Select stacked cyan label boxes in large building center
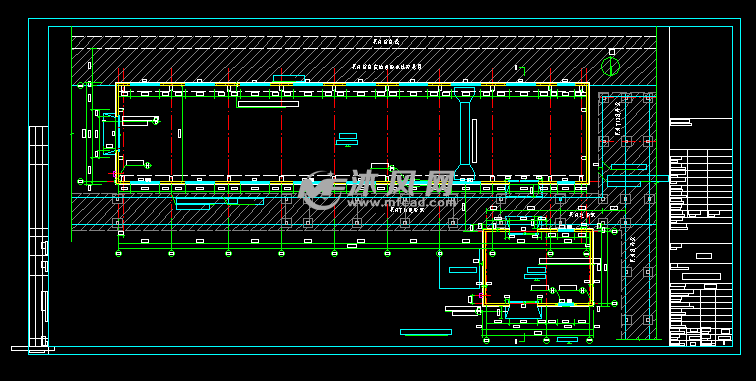The width and height of the screenshot is (756, 381). [347, 139]
